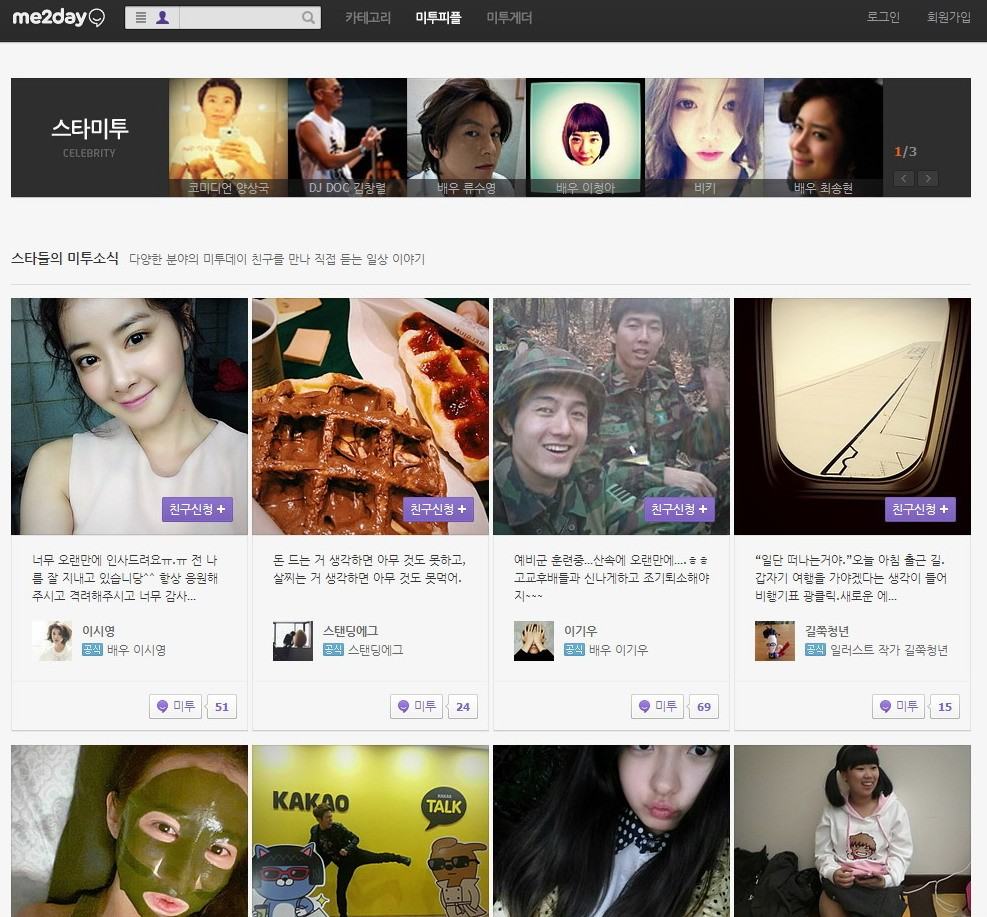Click 친구신청 + on 이시영's photo
The height and width of the screenshot is (917, 987).
pyautogui.click(x=197, y=510)
